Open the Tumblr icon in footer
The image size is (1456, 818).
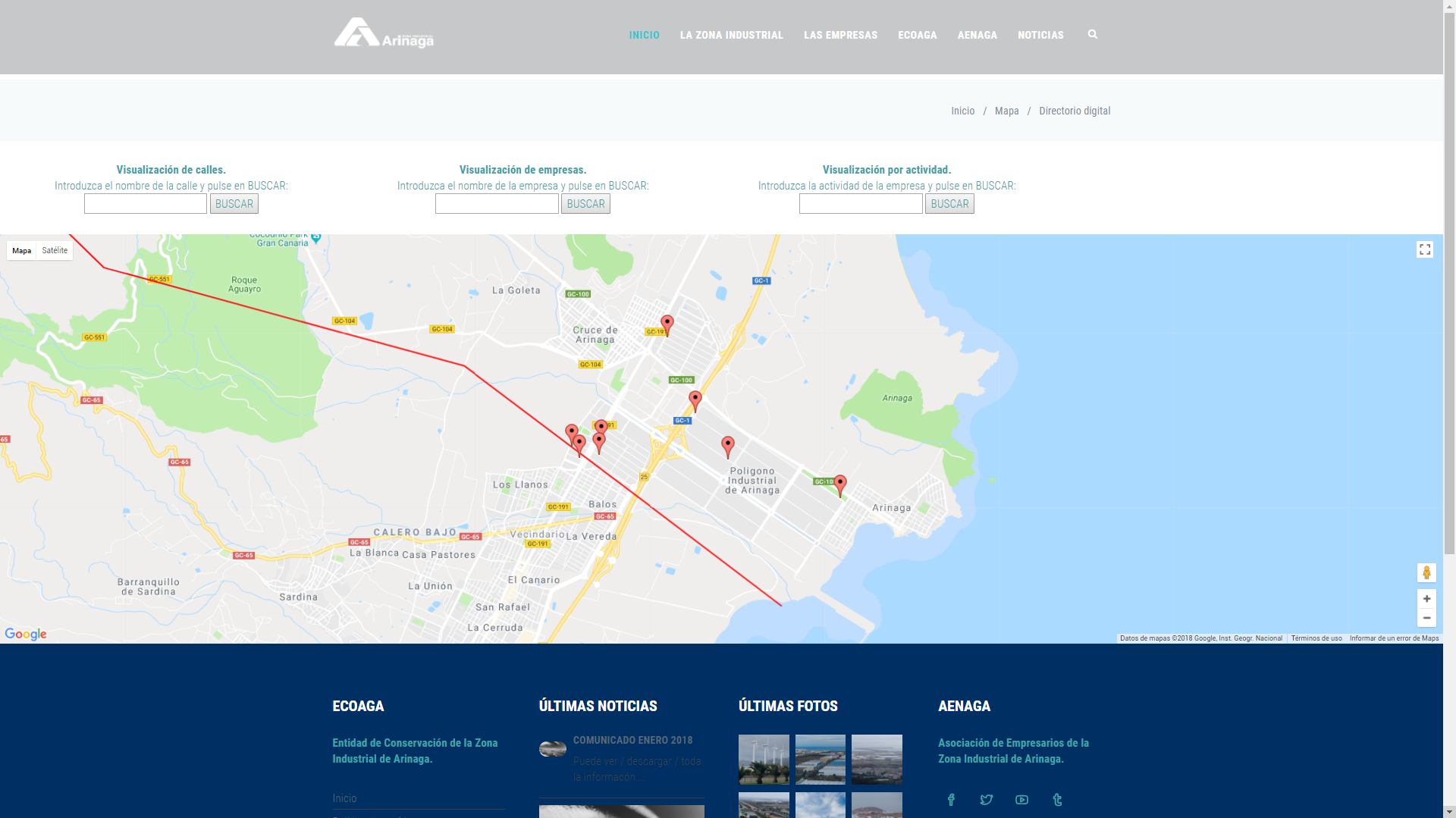click(1057, 800)
